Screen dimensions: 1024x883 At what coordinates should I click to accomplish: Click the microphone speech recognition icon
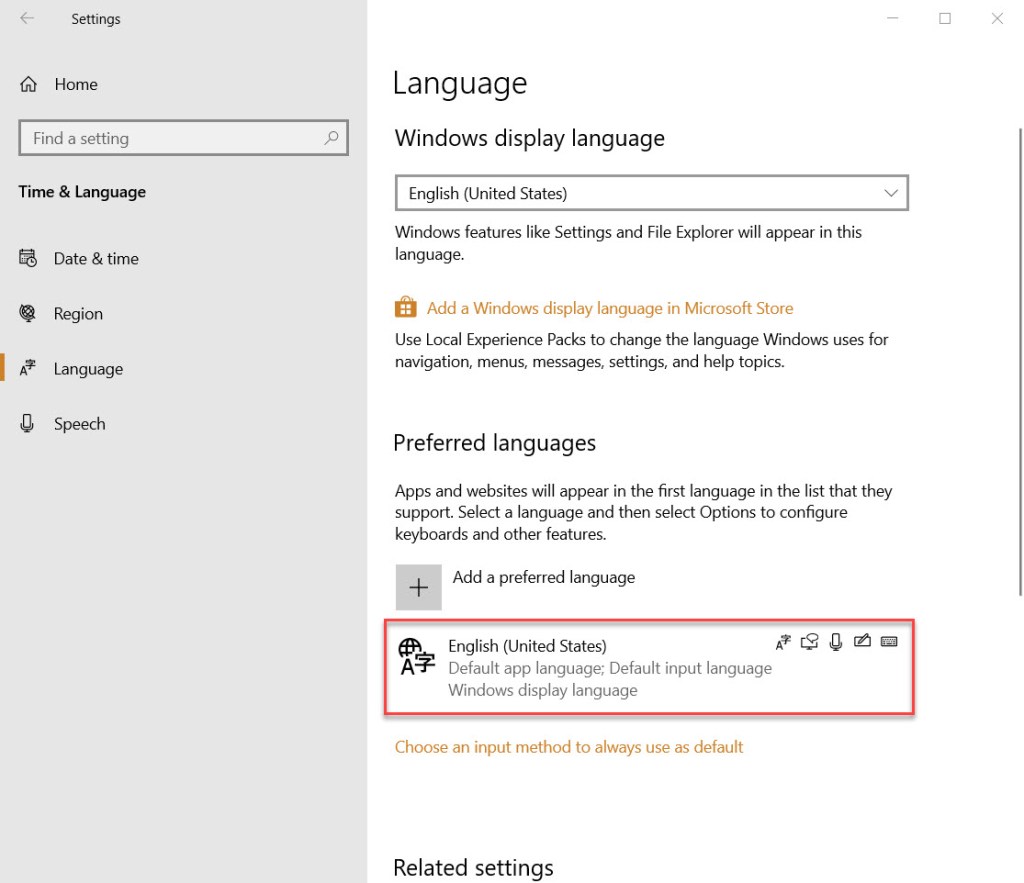(836, 642)
